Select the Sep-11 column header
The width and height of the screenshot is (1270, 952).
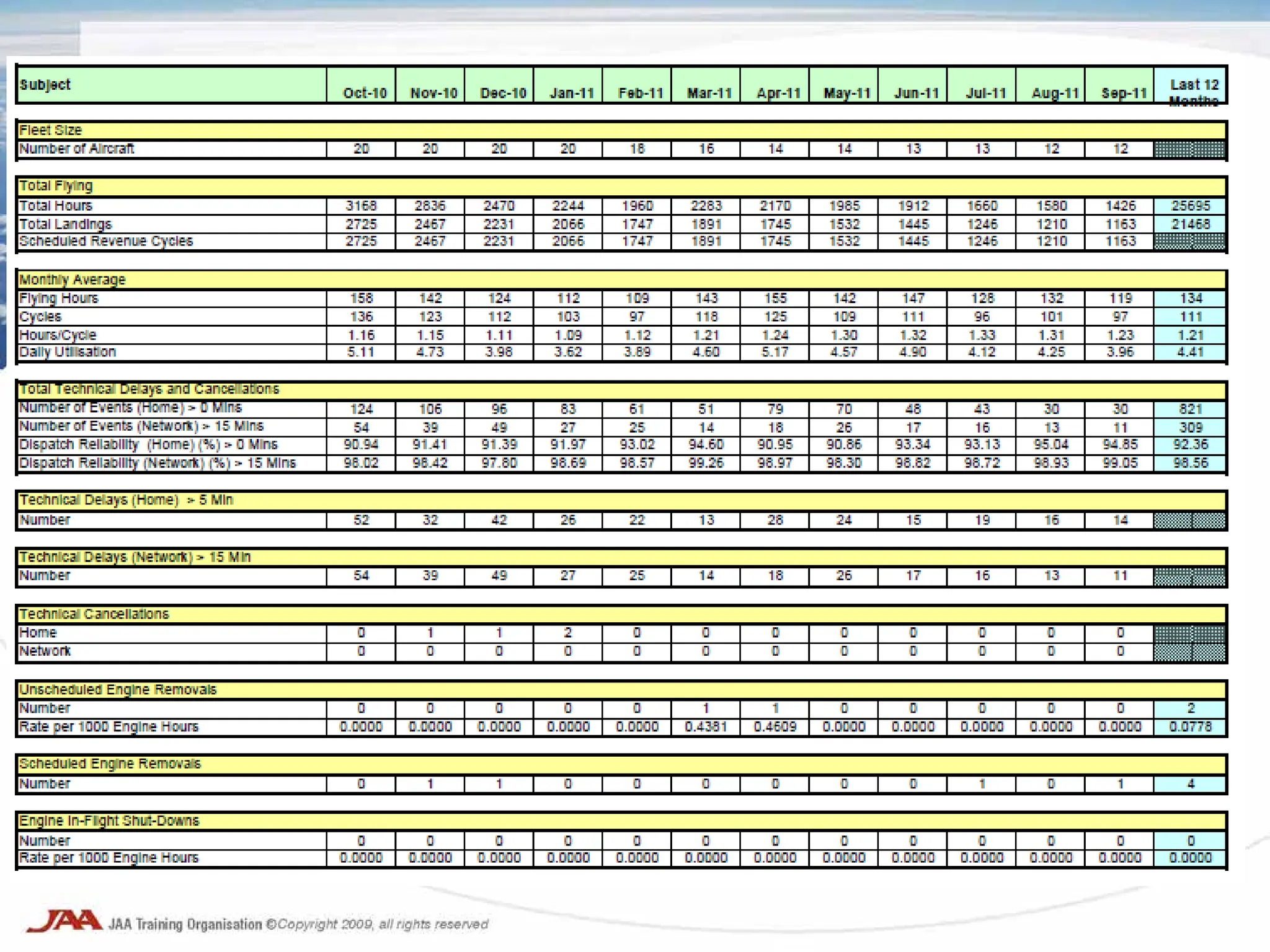click(x=1124, y=93)
